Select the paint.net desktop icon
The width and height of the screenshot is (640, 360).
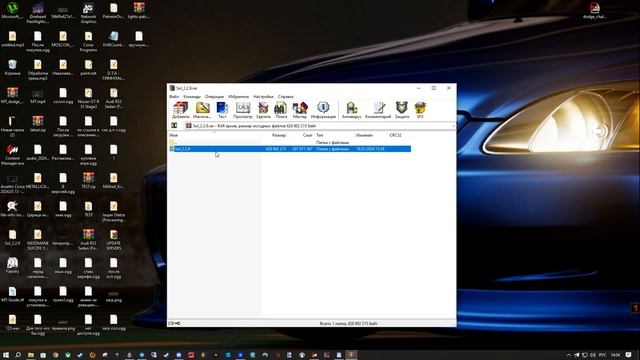pos(88,67)
